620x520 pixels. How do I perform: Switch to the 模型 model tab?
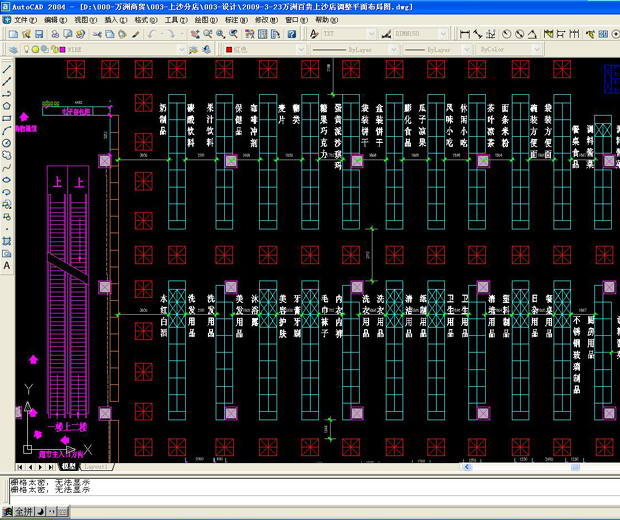(68, 466)
